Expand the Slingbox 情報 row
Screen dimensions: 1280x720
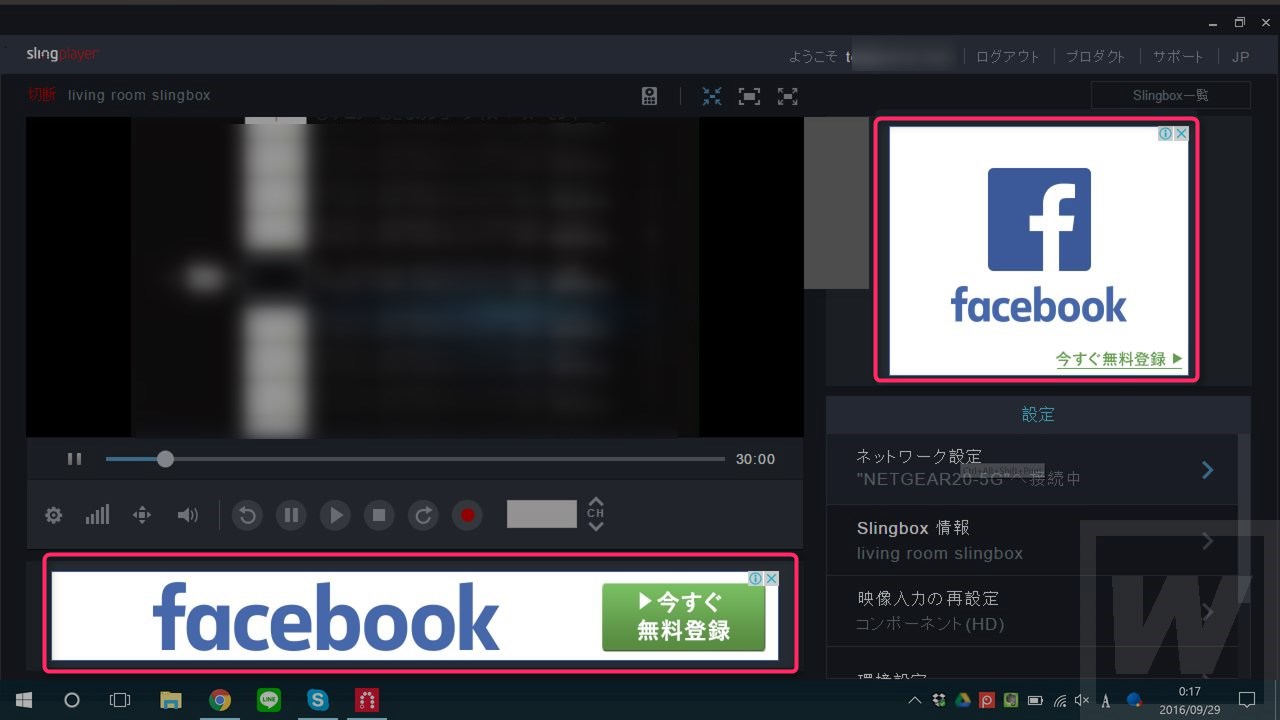pos(1032,540)
